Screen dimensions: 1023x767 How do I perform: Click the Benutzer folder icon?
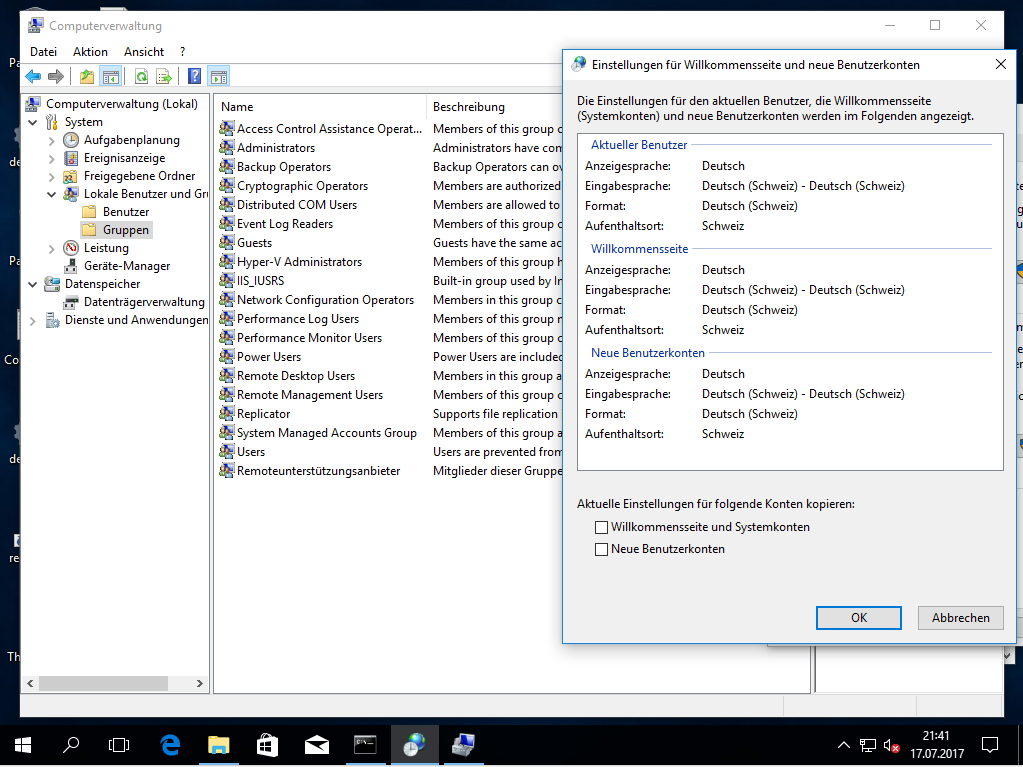[89, 212]
